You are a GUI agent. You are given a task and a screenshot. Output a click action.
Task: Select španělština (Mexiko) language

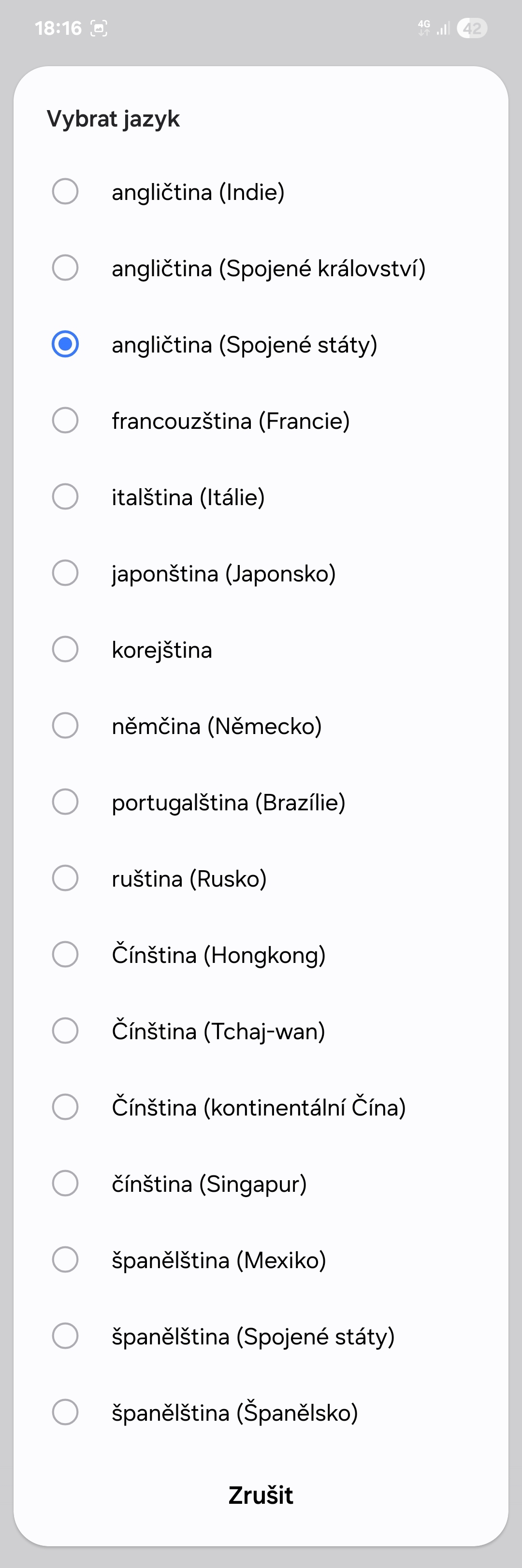point(65,1259)
